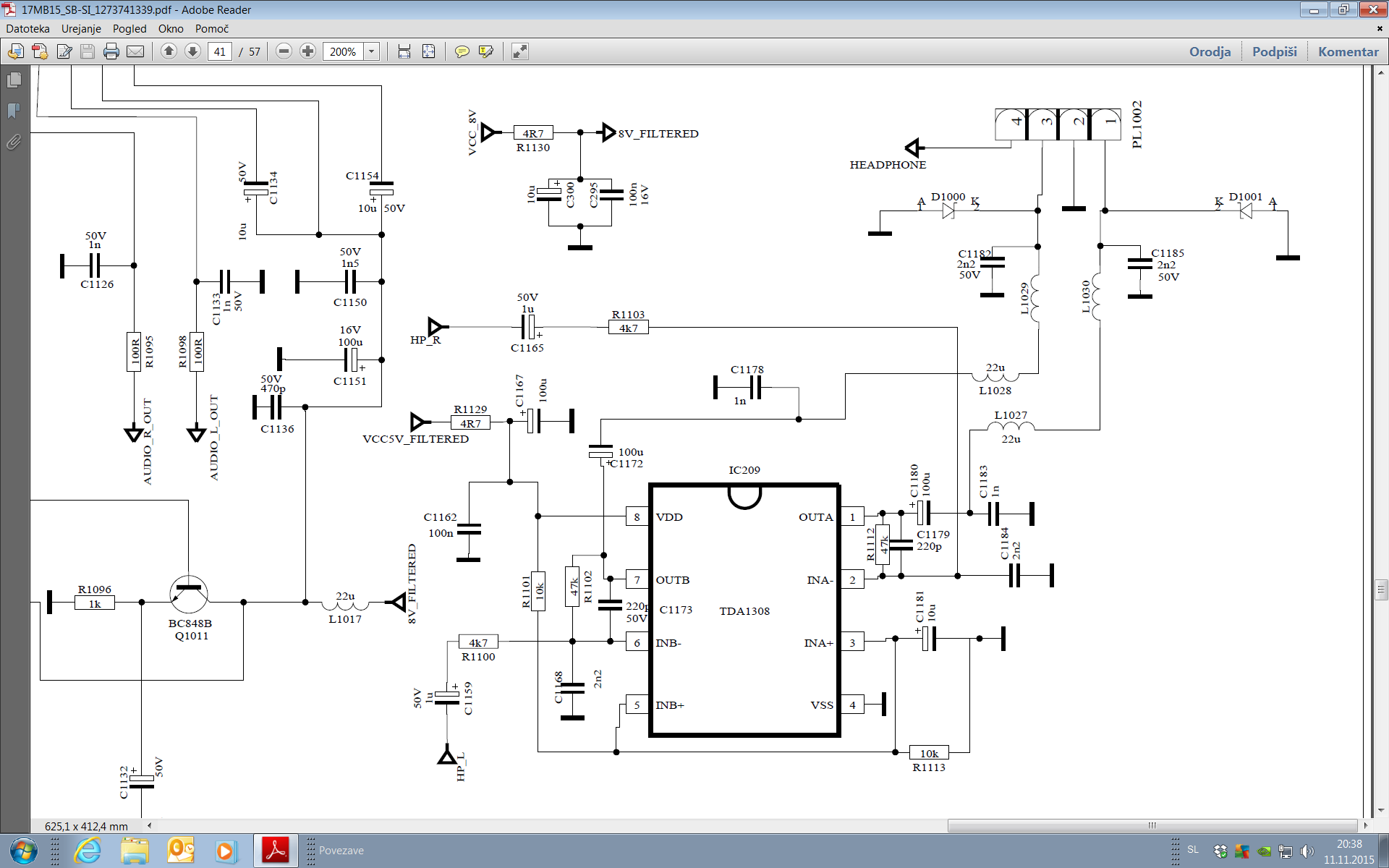Select the highlight text tool
1389x868 pixels.
coord(486,51)
